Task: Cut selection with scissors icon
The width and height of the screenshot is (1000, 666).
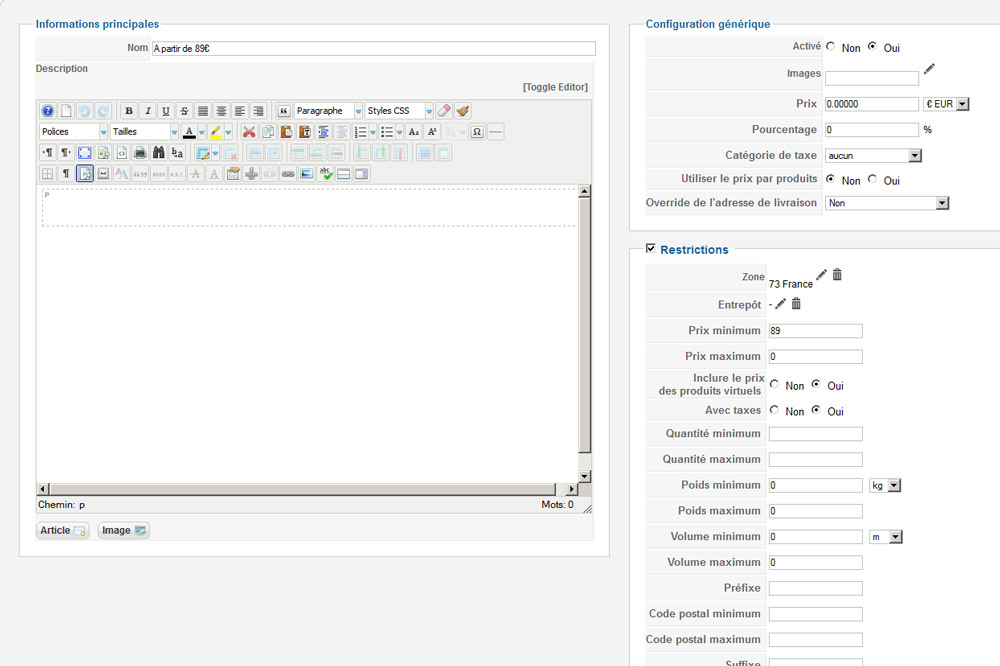Action: pos(249,132)
